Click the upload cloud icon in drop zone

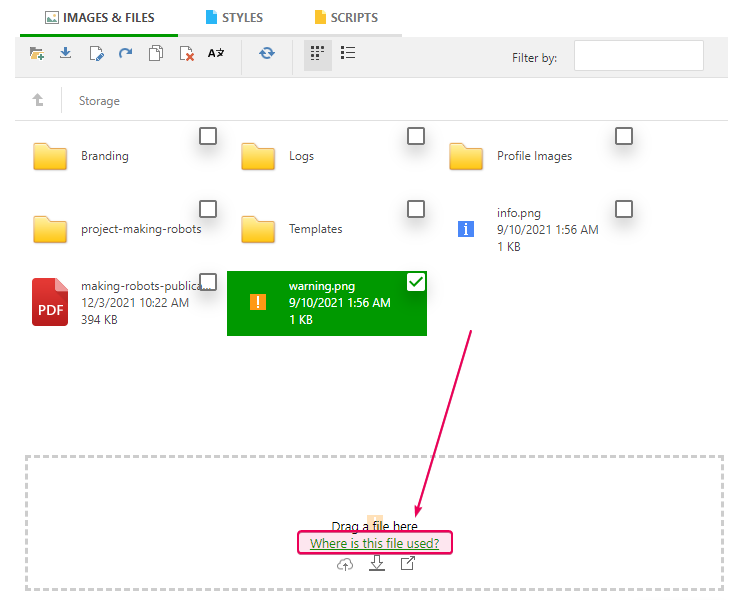[345, 565]
